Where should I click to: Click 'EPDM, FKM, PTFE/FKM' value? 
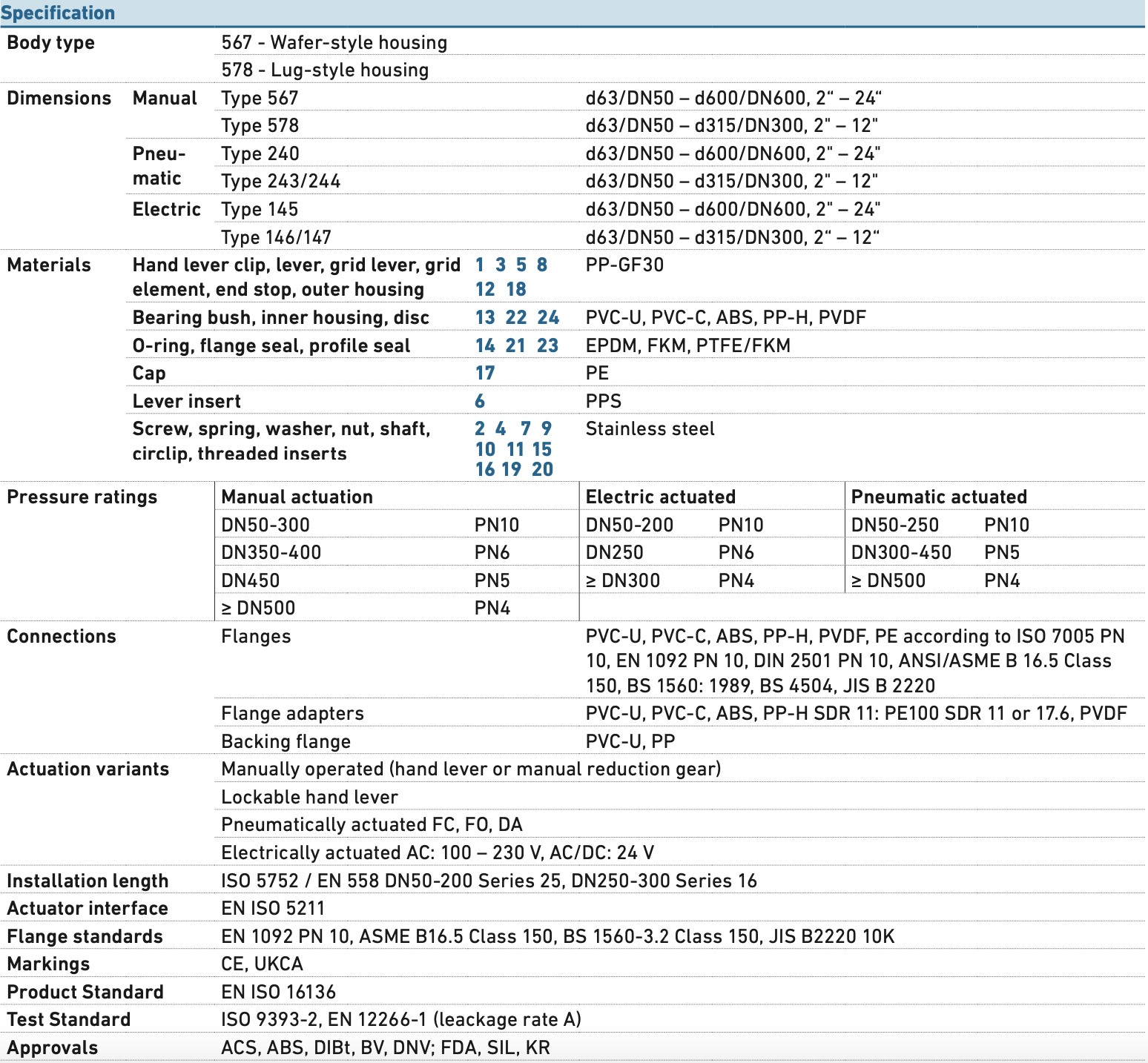(687, 345)
